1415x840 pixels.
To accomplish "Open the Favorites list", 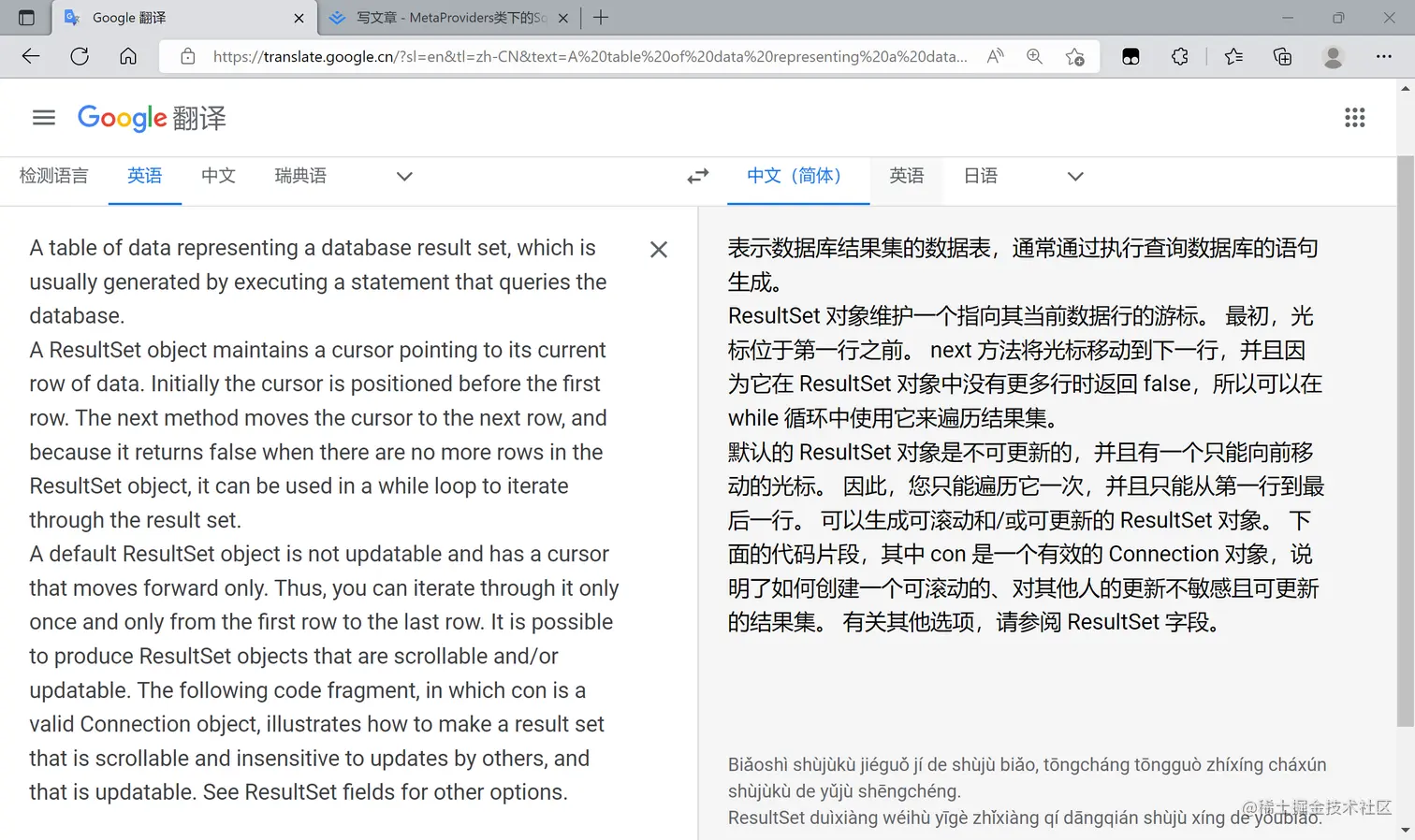I will tap(1233, 56).
